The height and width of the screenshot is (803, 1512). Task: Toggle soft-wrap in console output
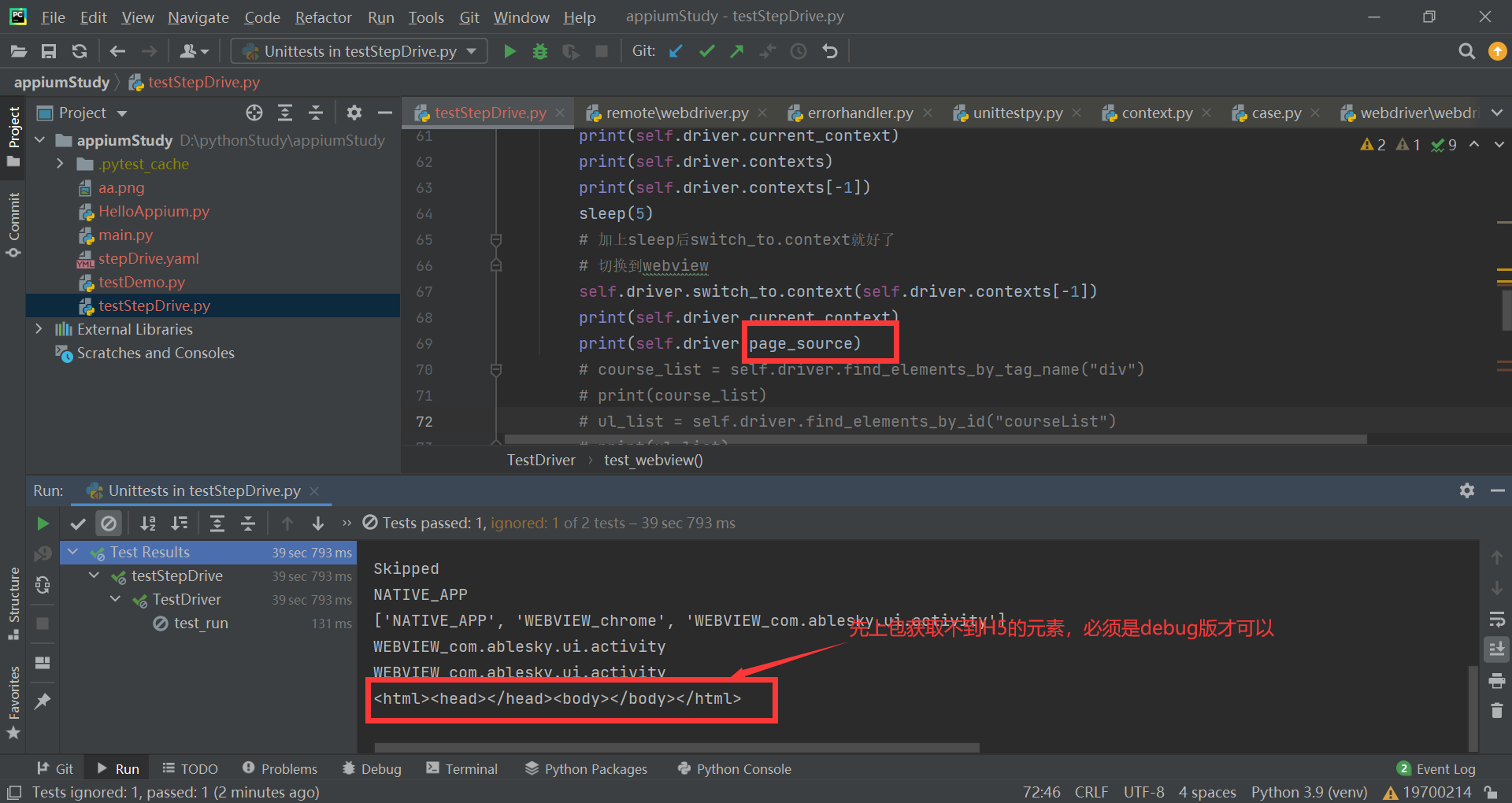(x=1497, y=620)
